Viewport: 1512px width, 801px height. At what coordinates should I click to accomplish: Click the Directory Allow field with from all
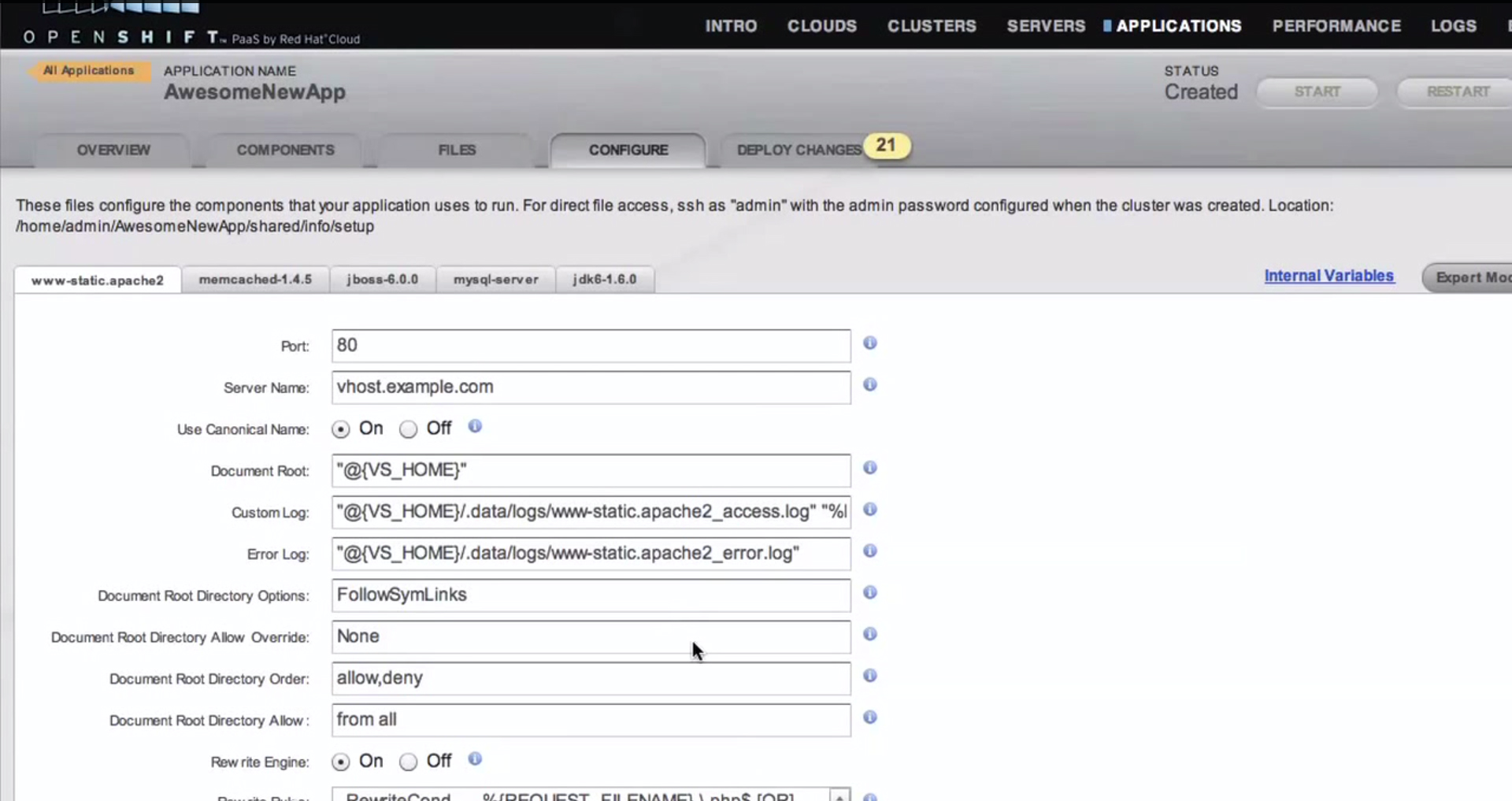(591, 720)
